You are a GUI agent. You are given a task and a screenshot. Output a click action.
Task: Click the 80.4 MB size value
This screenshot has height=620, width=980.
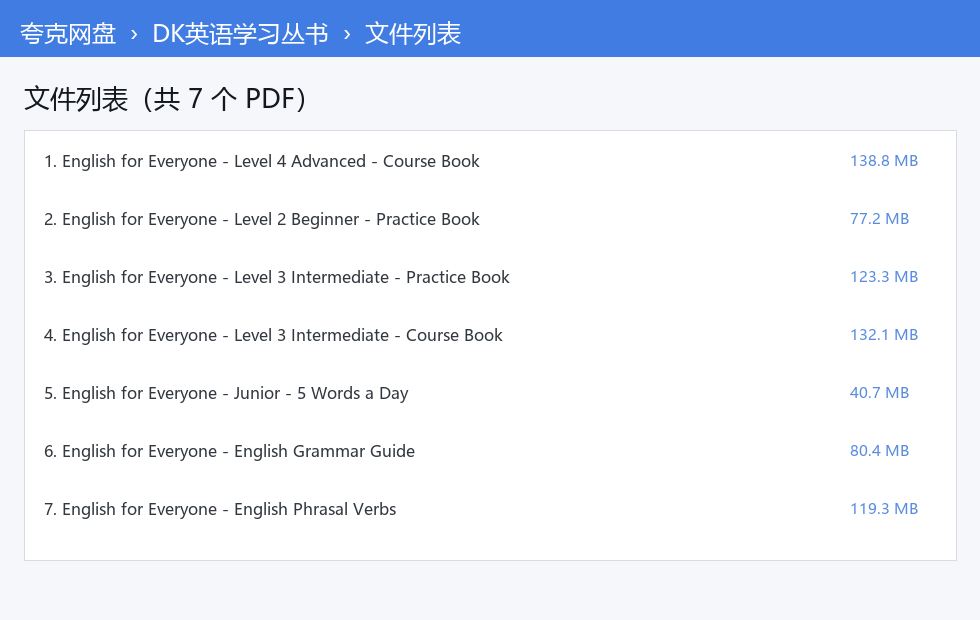point(879,451)
